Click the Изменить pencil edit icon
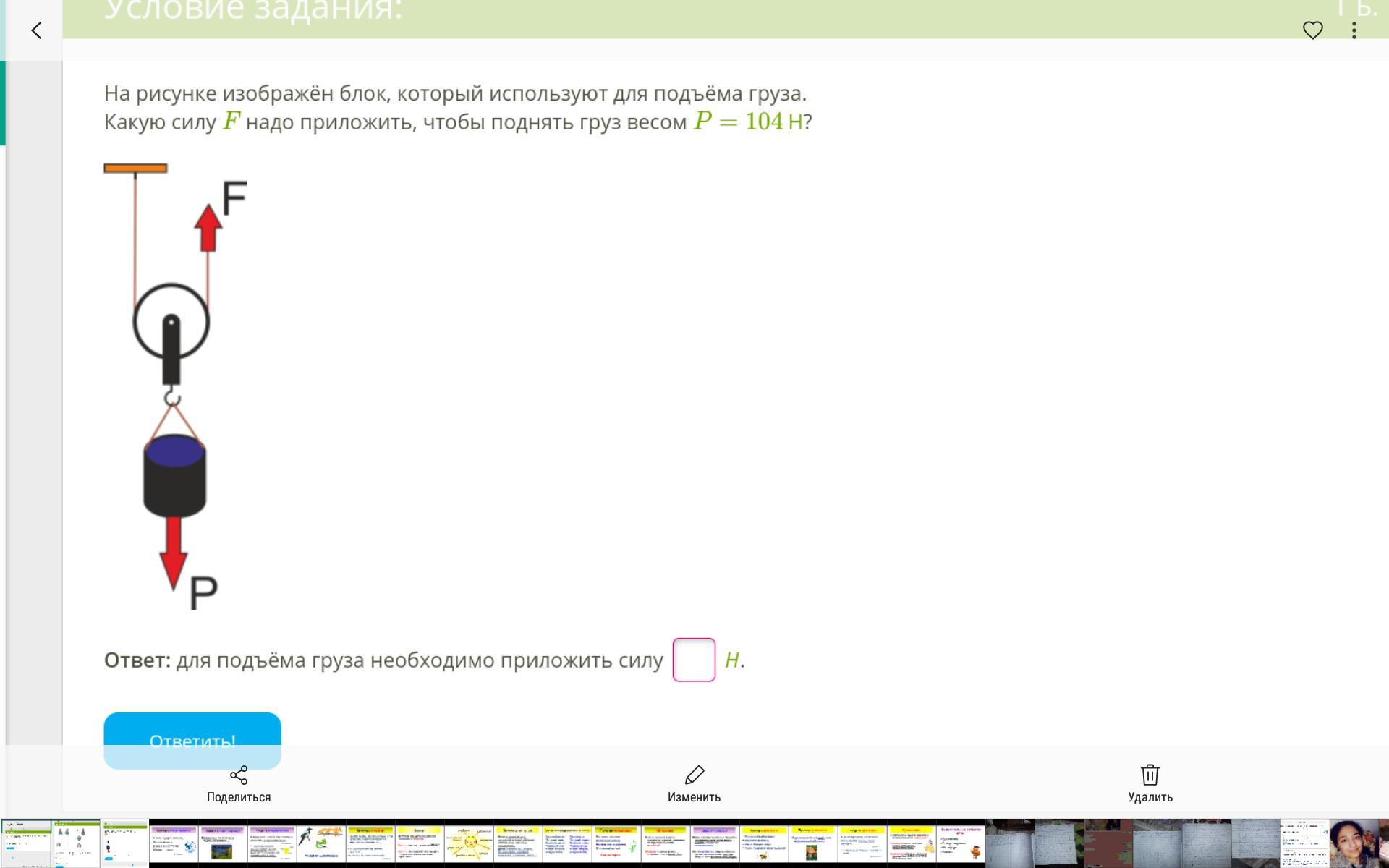Screen dimensions: 1389x868 (x=694, y=775)
